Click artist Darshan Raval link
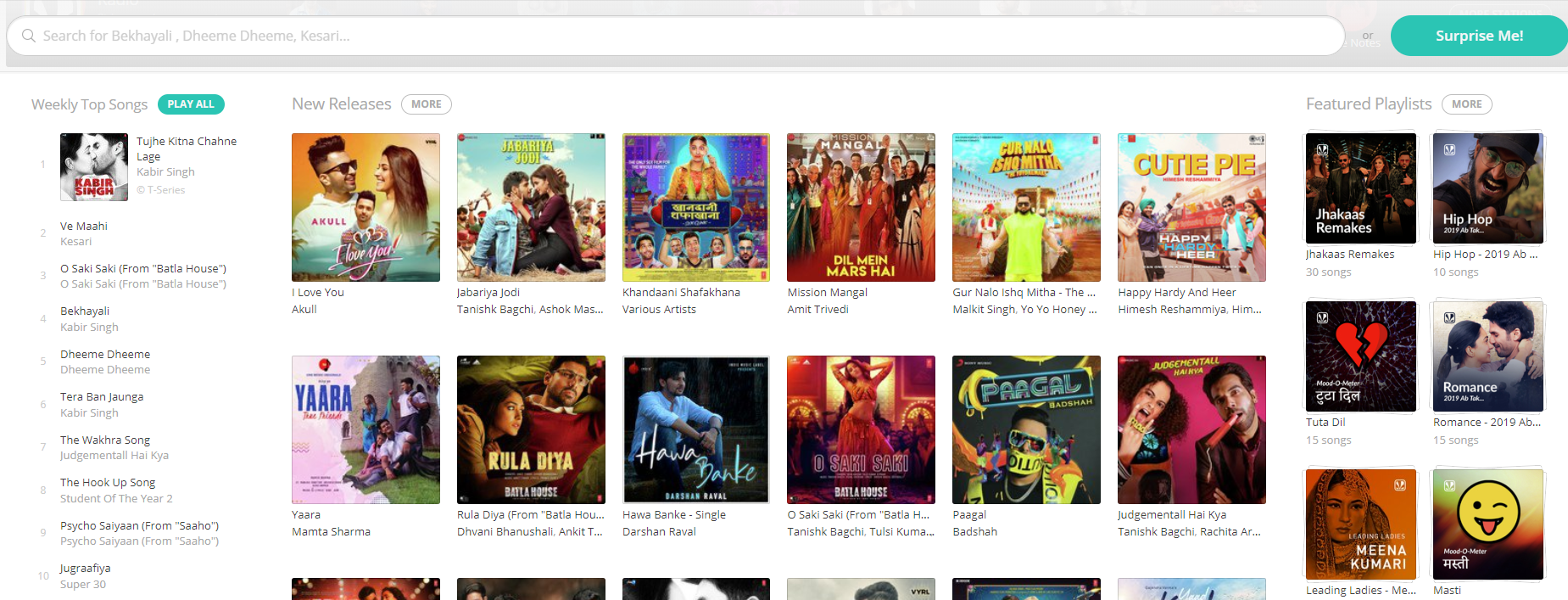 coord(659,531)
